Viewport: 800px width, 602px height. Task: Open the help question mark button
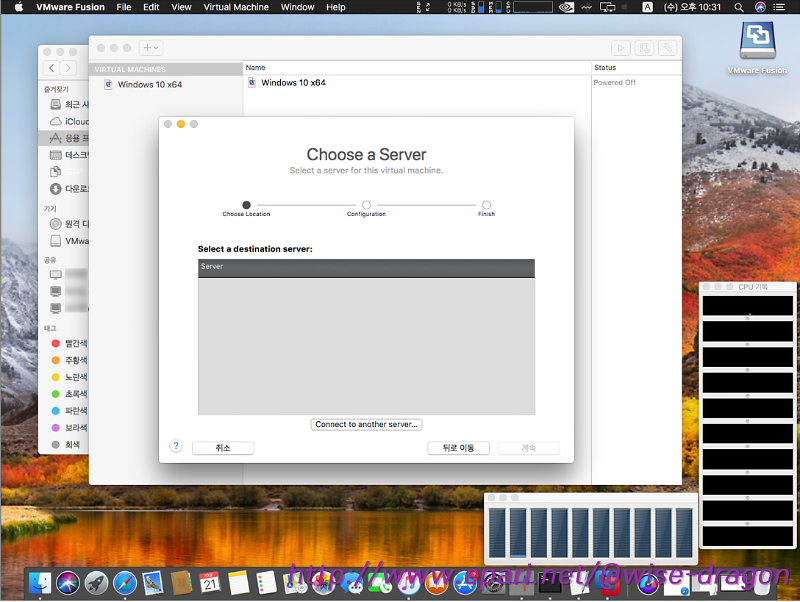[176, 446]
